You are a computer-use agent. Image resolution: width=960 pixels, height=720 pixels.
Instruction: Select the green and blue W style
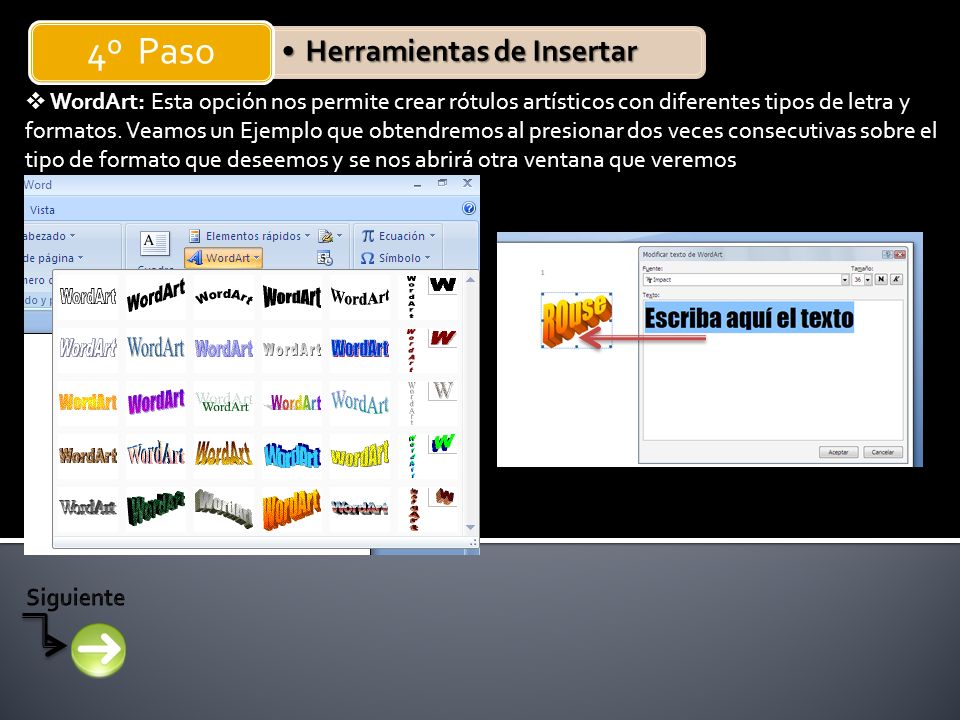[443, 443]
